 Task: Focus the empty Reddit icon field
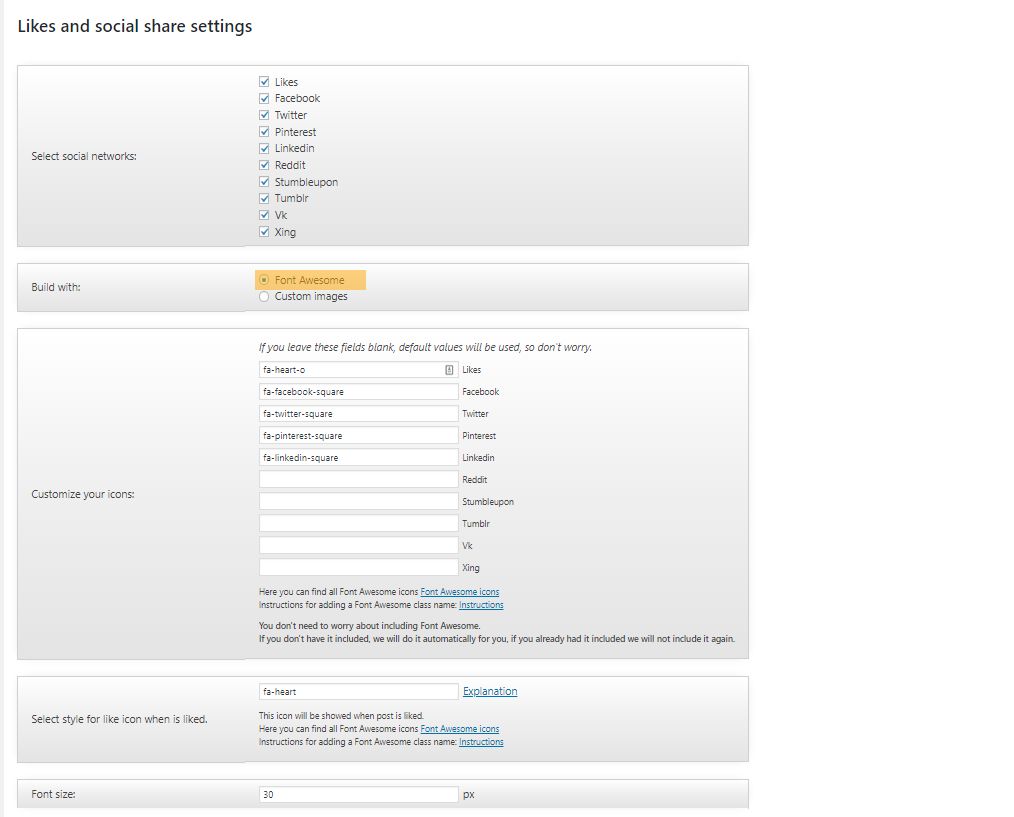click(358, 480)
